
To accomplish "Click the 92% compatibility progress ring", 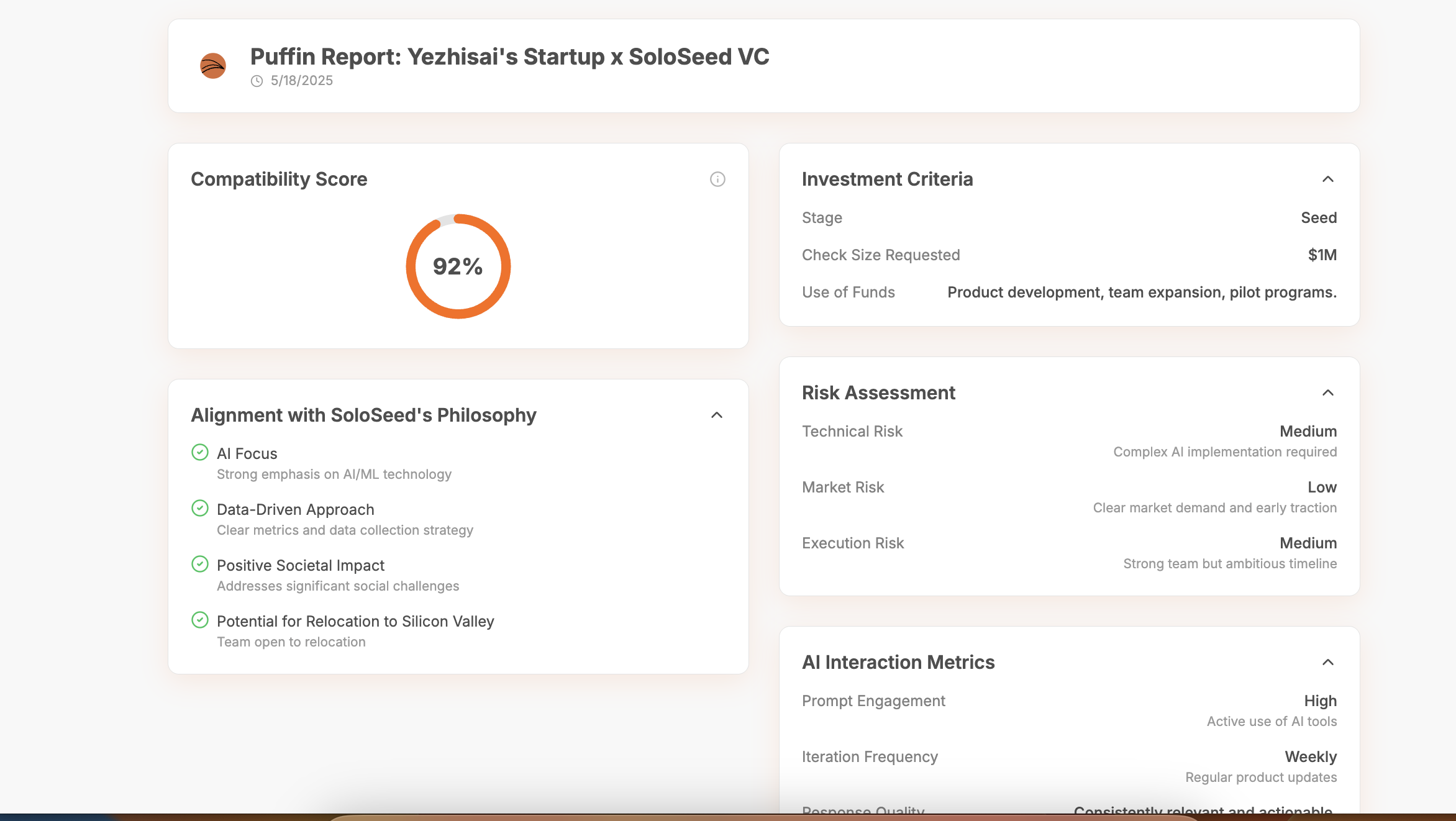I will point(458,266).
